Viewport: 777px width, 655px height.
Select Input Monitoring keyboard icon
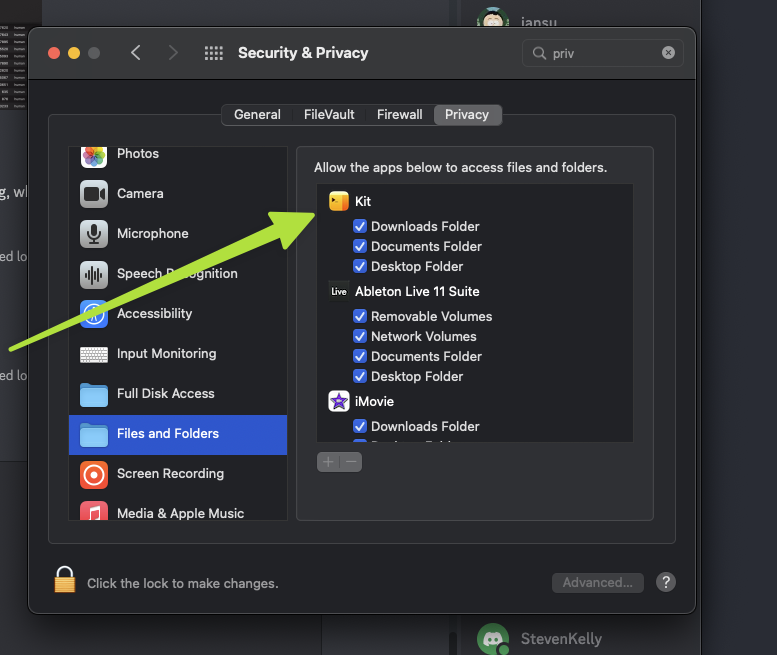tap(94, 354)
